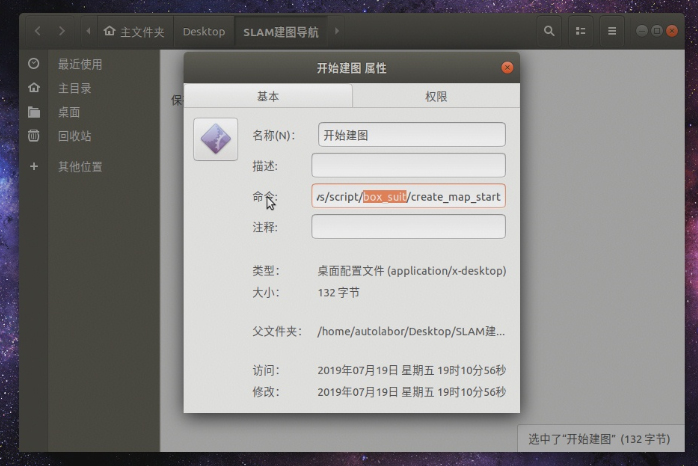Click the launcher icon in properties dialog

(215, 139)
